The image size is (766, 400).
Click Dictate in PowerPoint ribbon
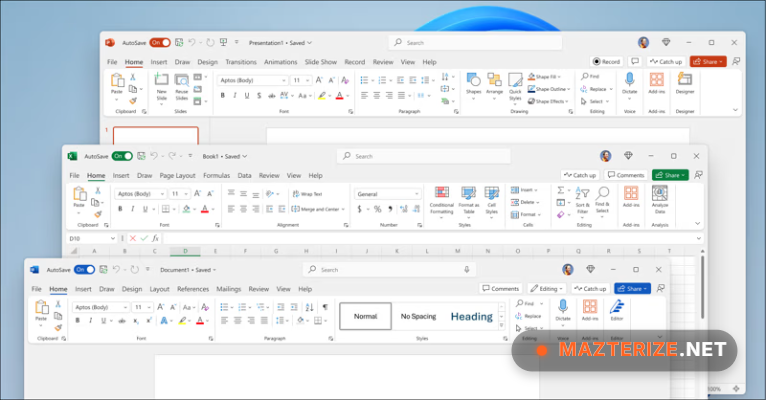630,84
